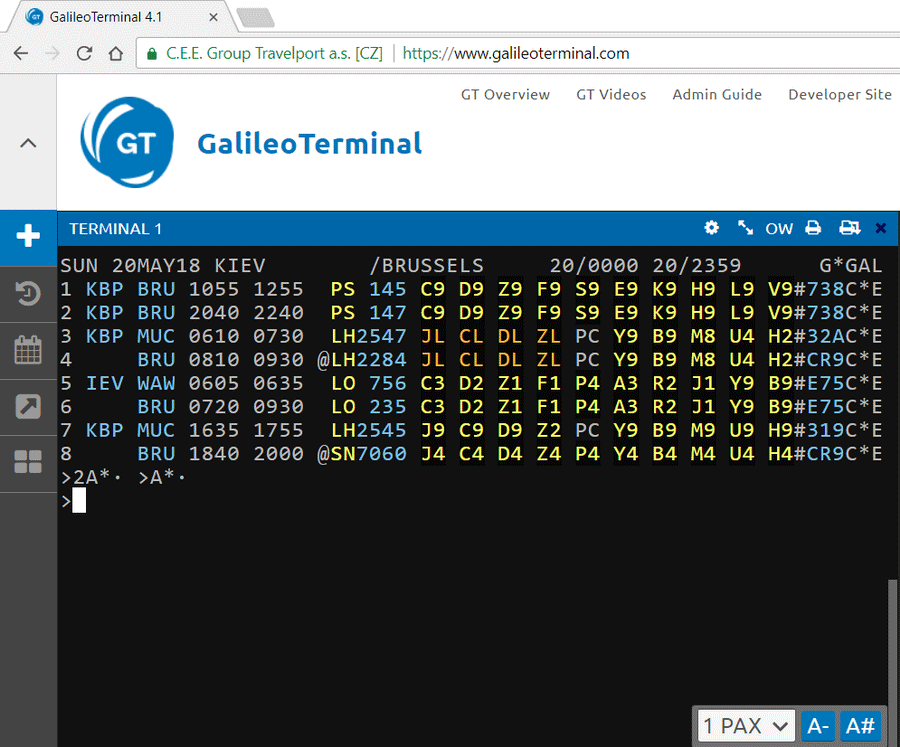Open the GT Overview link
Screen dimensions: 900x747
pyautogui.click(x=505, y=95)
